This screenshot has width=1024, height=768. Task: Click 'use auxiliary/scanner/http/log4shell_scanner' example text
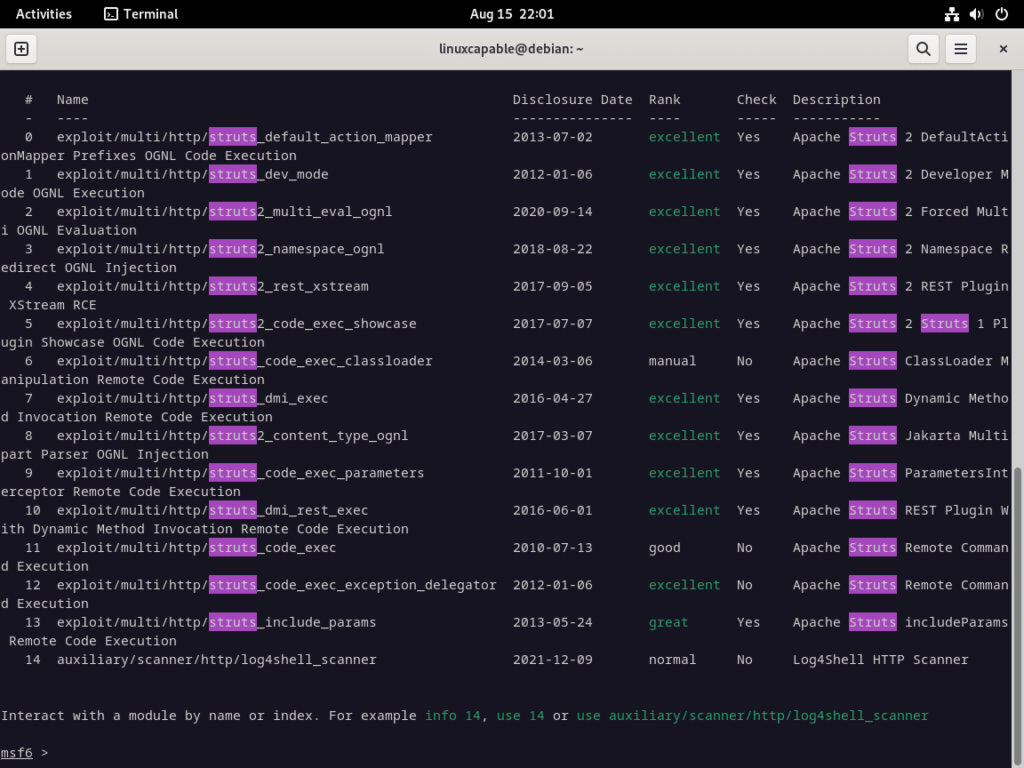(x=752, y=715)
